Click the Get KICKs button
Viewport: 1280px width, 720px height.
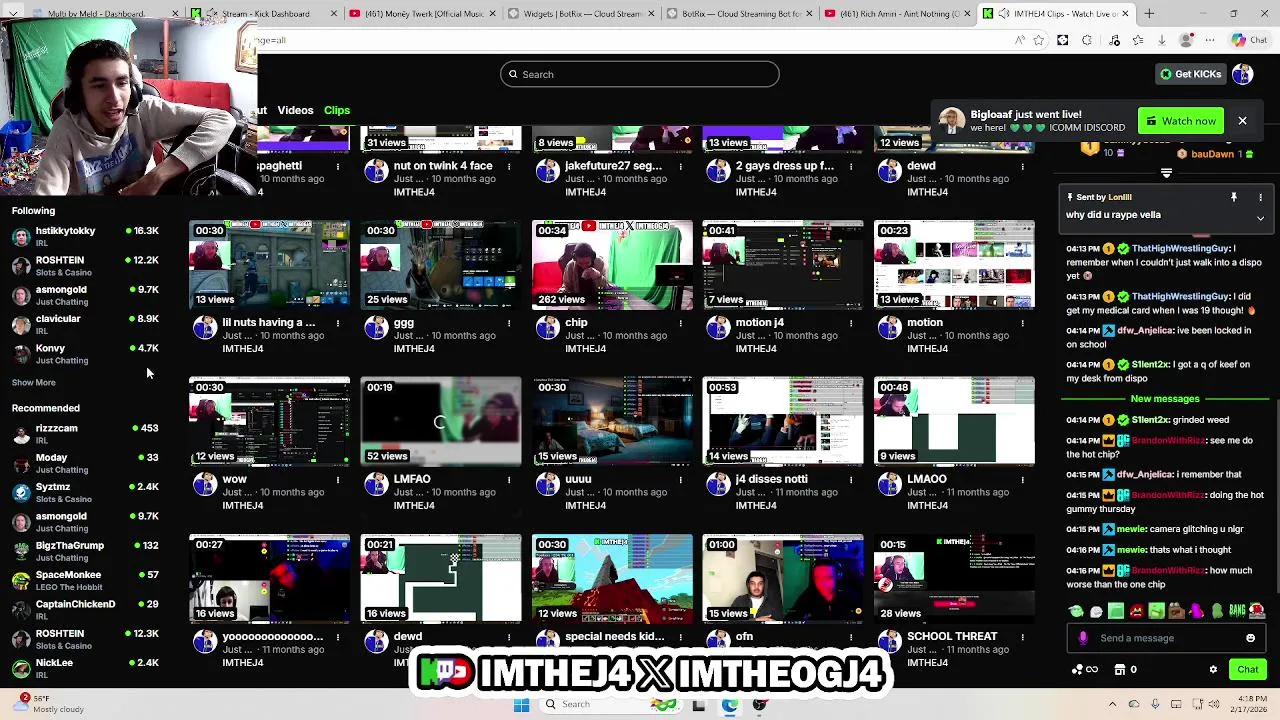[1189, 74]
